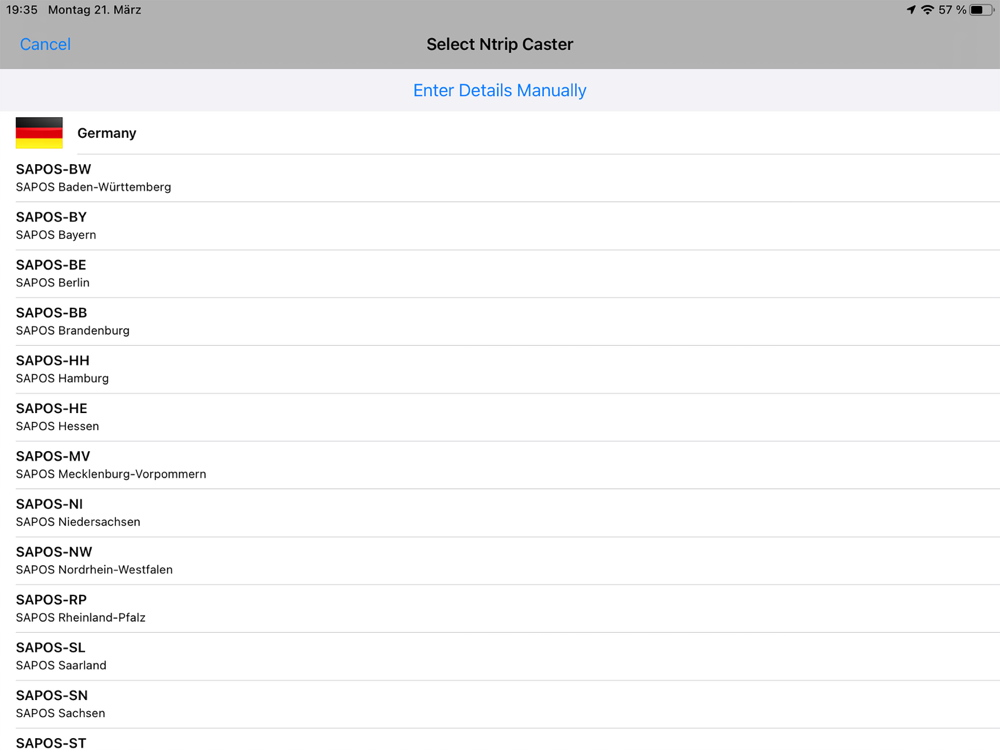Select SAPOS-BB Brandenburg entry

[500, 321]
